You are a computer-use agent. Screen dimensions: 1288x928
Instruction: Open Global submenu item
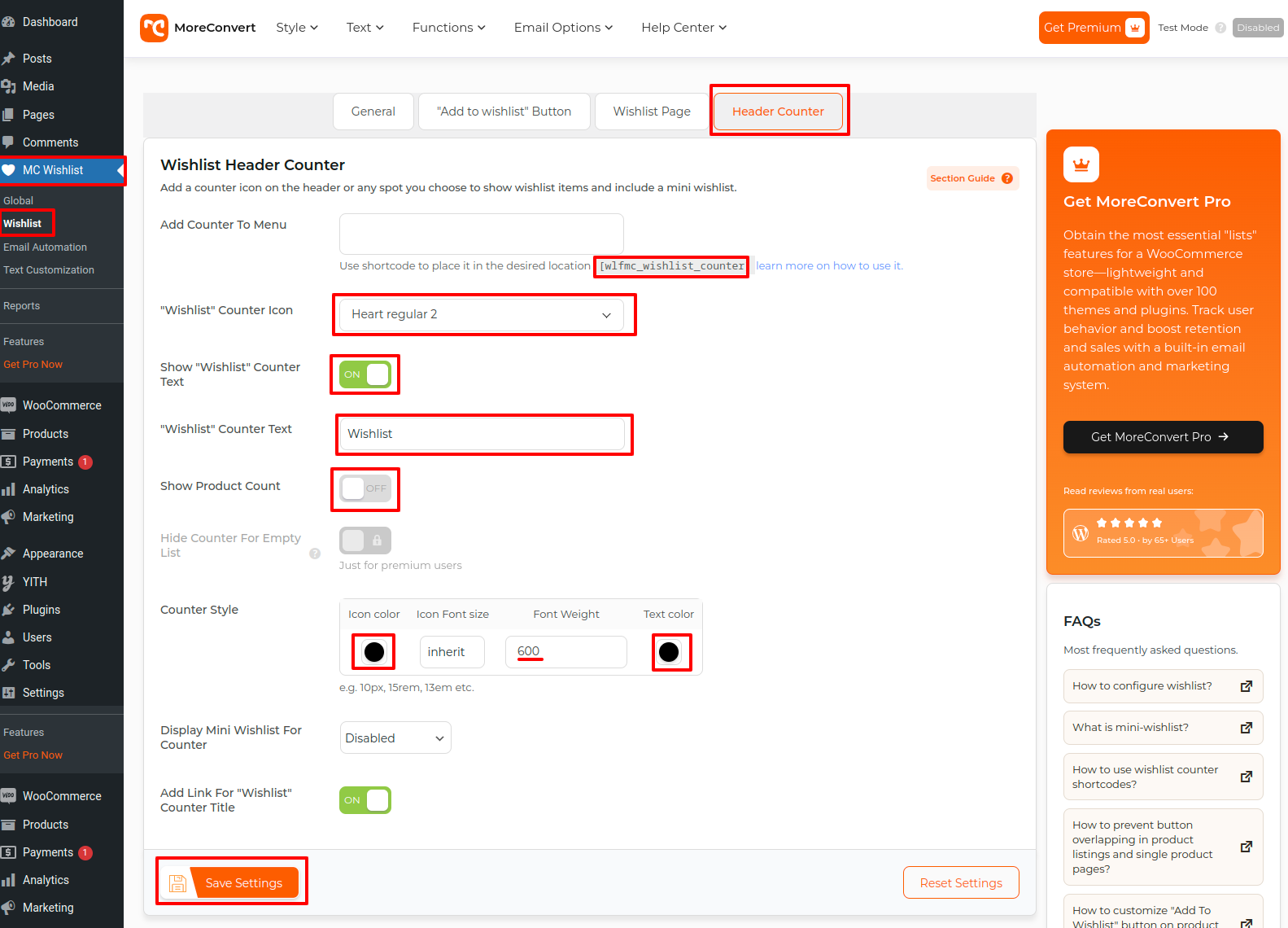pos(18,201)
